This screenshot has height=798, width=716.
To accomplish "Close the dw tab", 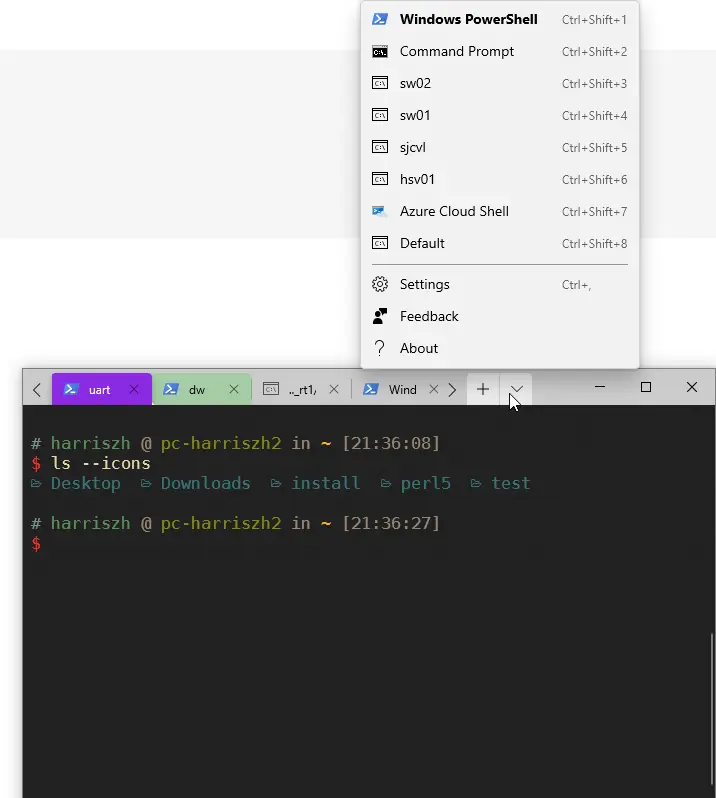I will click(x=234, y=389).
